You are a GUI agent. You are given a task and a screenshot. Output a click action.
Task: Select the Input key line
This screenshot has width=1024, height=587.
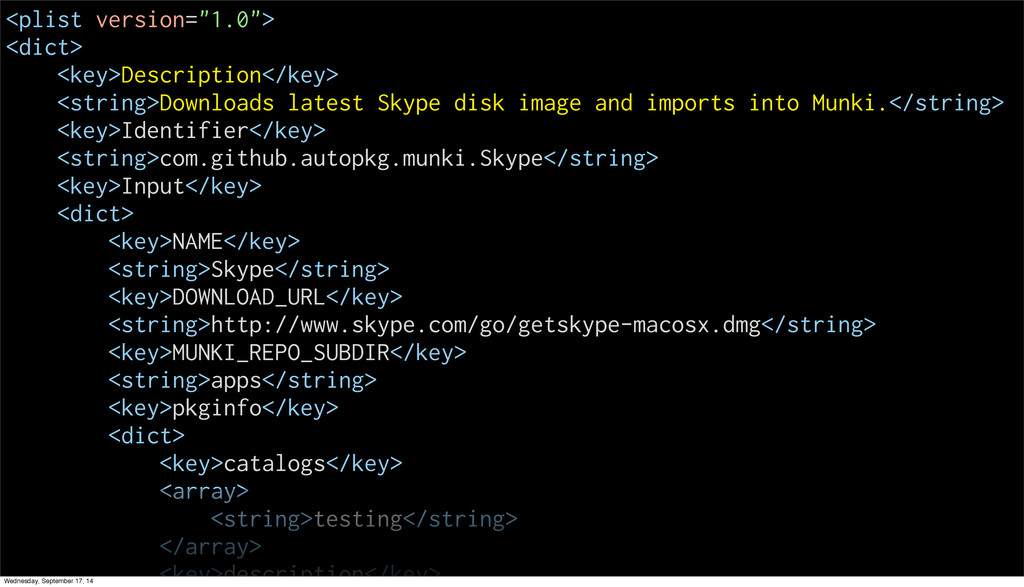point(159,186)
